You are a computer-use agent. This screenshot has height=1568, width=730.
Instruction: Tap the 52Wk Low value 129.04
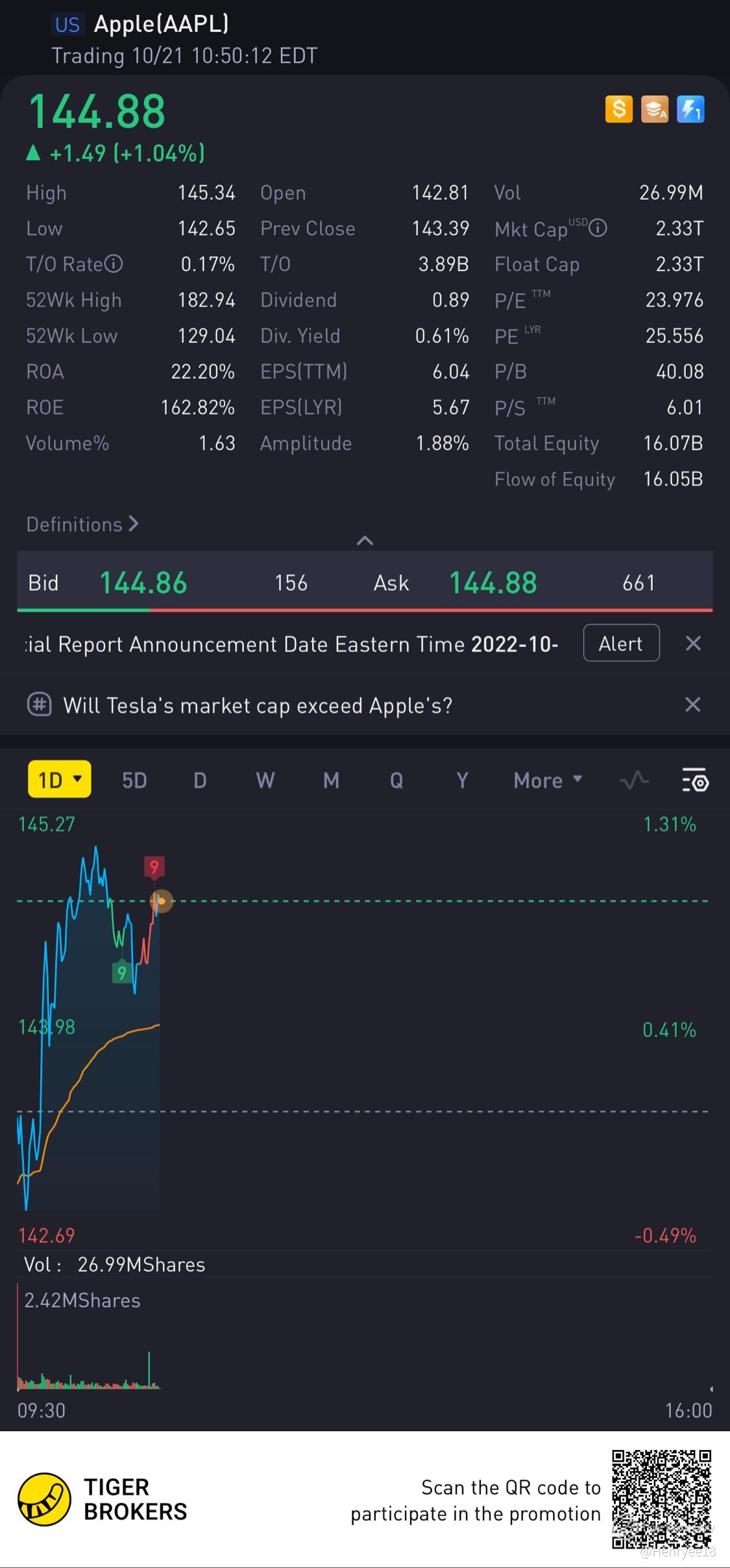(x=206, y=335)
